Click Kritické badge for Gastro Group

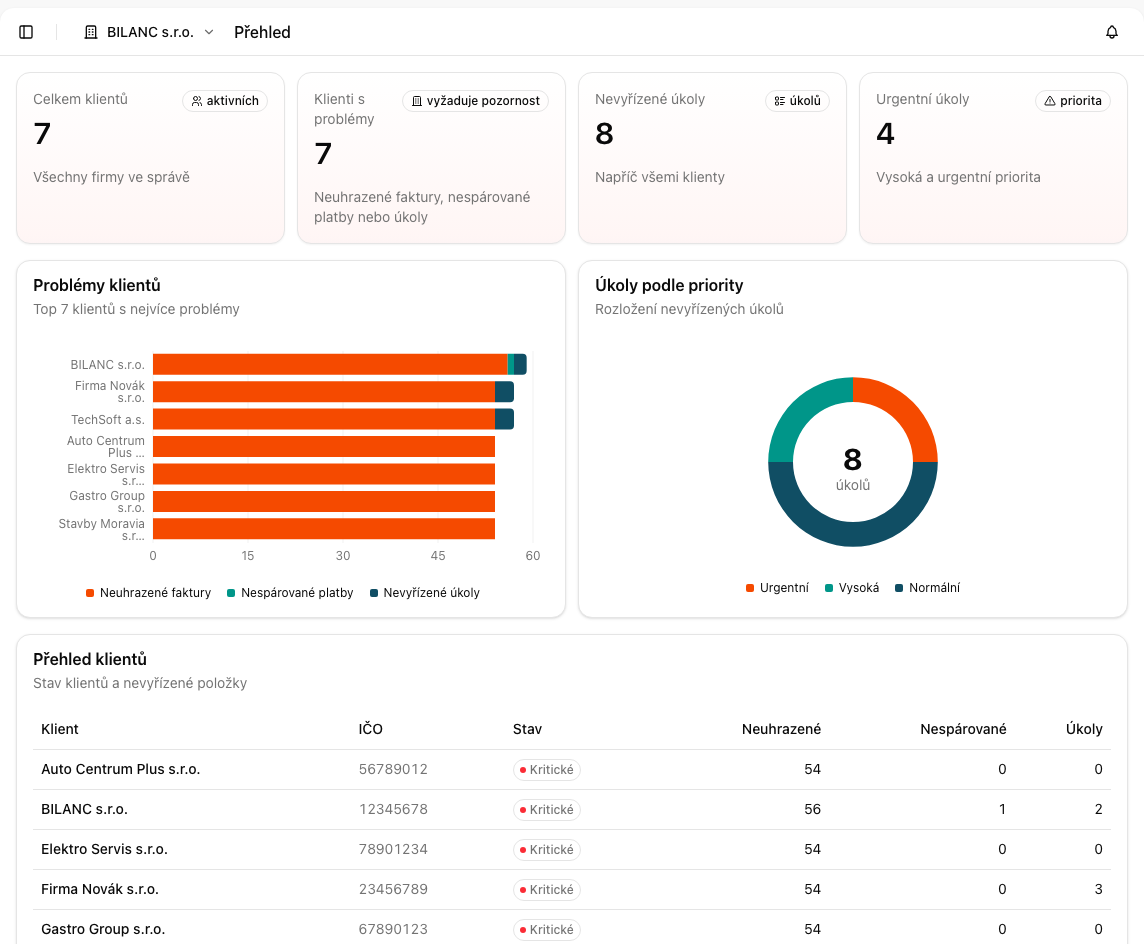546,930
